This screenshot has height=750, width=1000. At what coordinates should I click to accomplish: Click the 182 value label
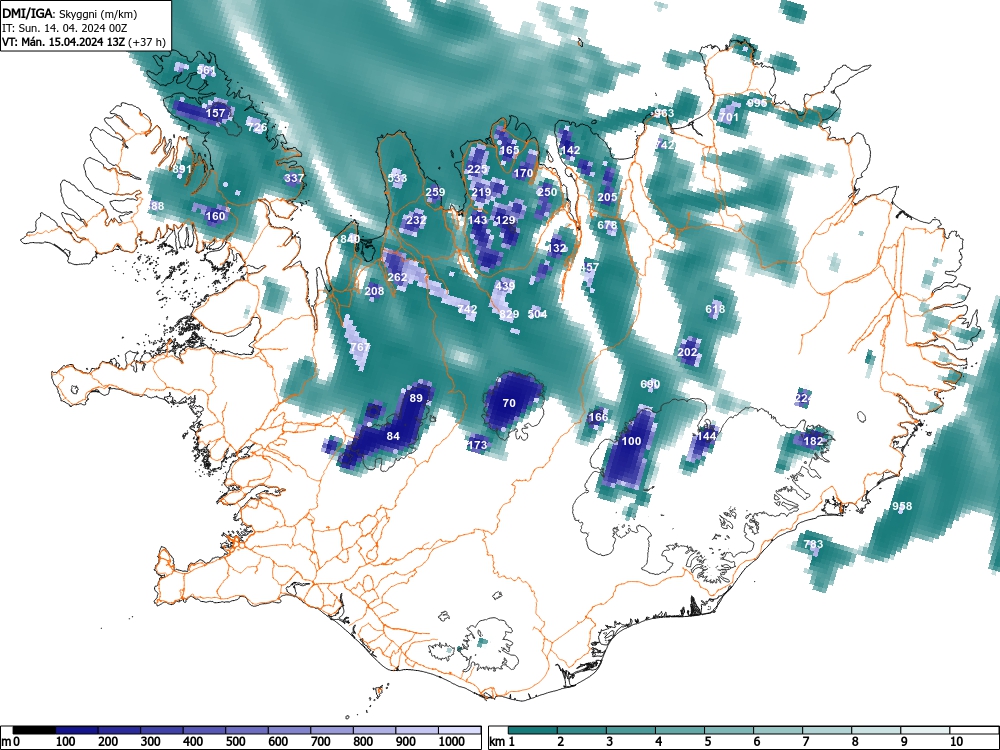(x=813, y=441)
